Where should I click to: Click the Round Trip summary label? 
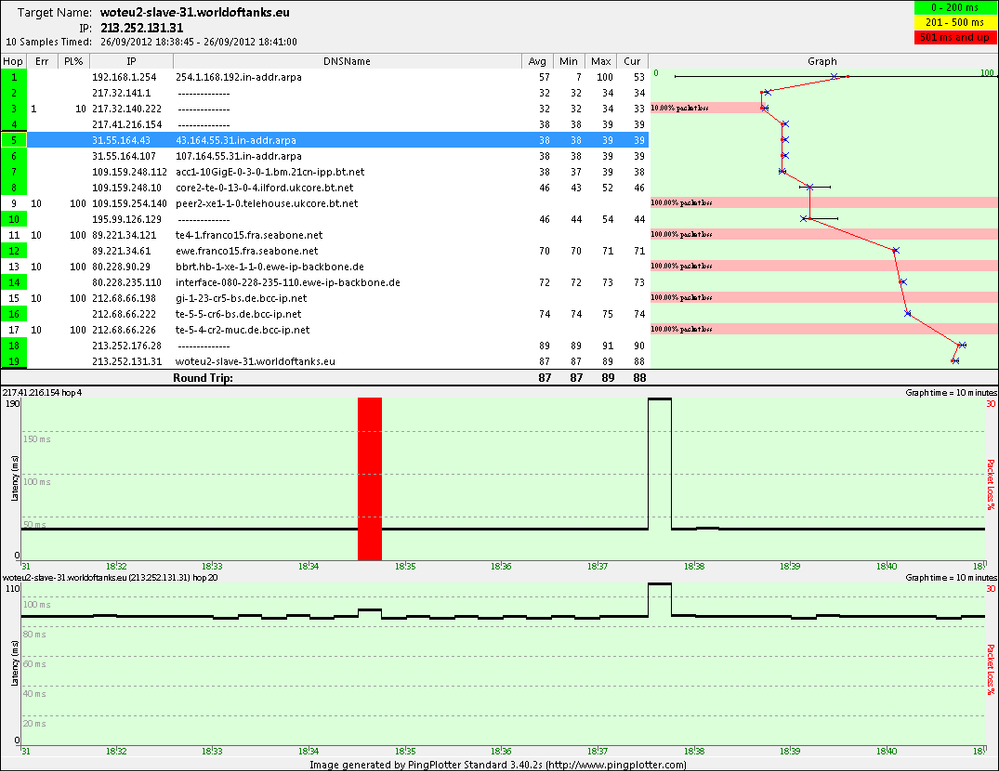(x=203, y=378)
